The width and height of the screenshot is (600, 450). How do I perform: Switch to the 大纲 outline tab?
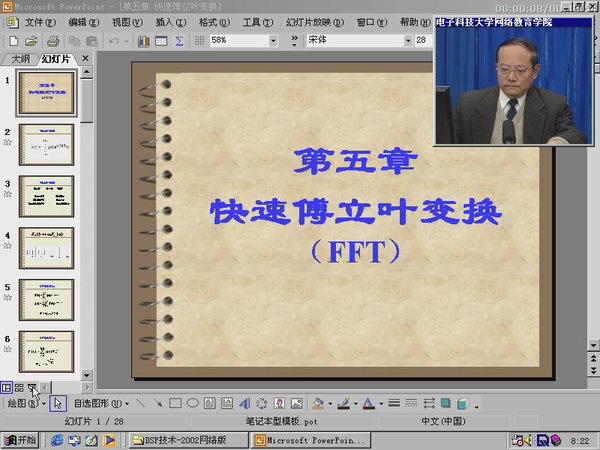click(x=20, y=59)
